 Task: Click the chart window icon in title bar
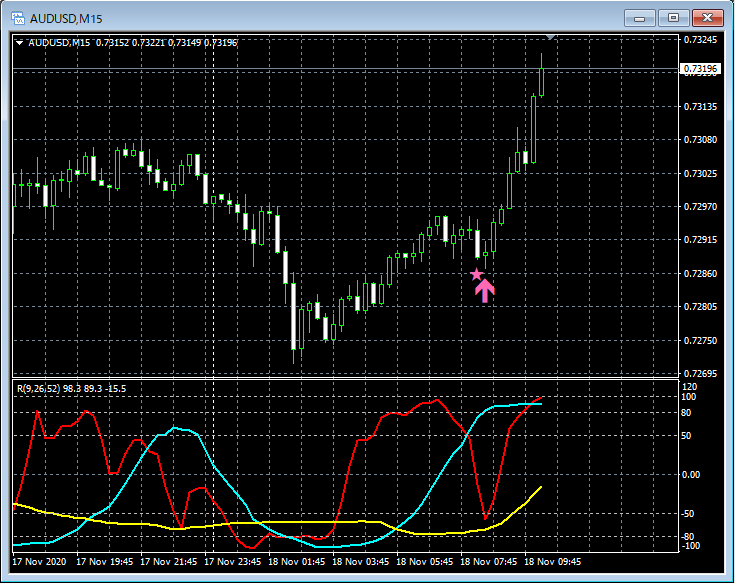(x=18, y=18)
